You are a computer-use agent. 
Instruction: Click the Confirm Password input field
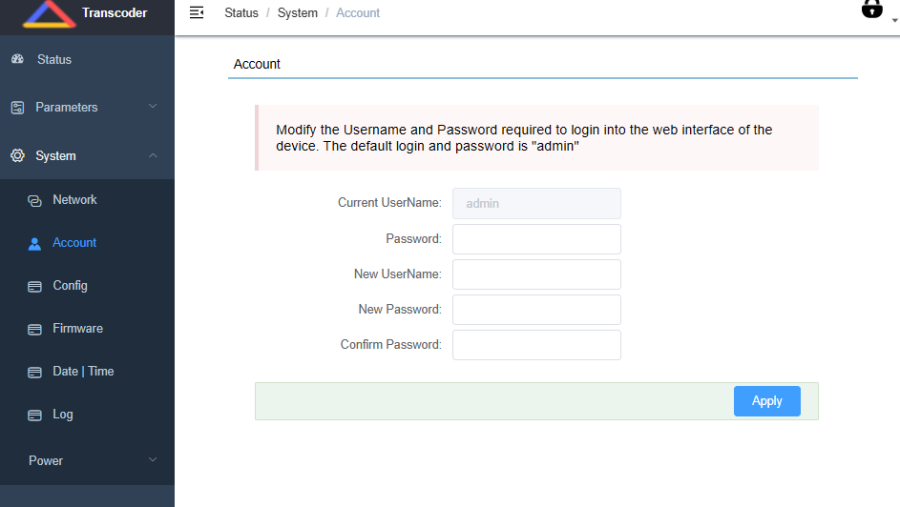pyautogui.click(x=536, y=345)
